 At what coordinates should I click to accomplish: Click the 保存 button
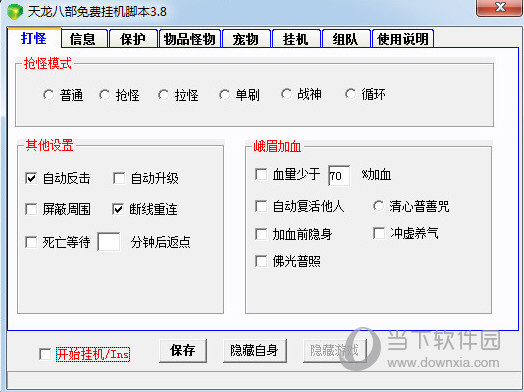point(183,351)
